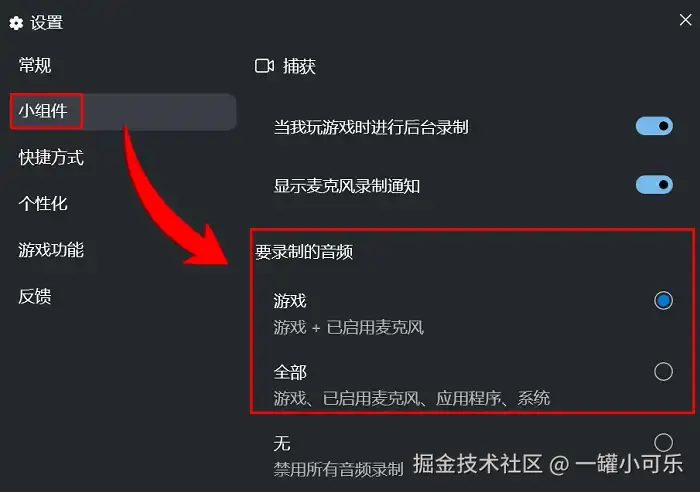The width and height of the screenshot is (700, 492).
Task: Disable microphone recording notification switch
Action: (654, 184)
